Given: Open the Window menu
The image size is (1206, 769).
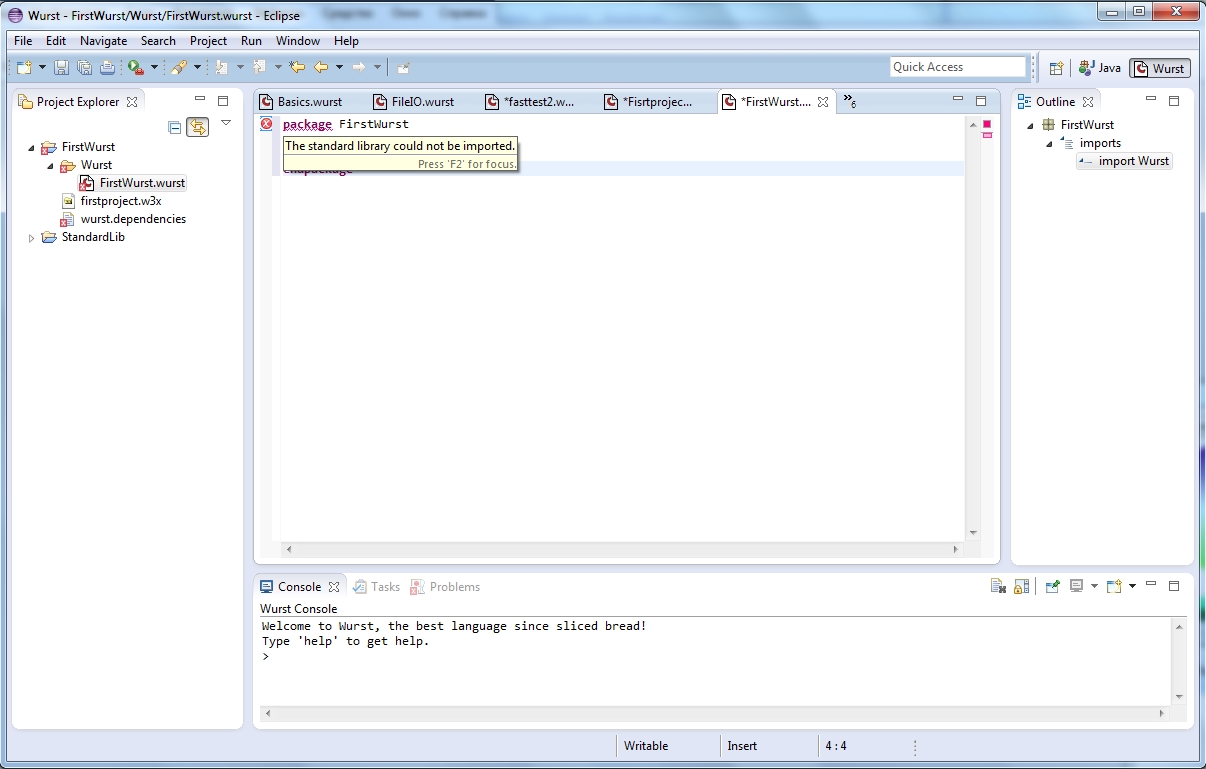Looking at the screenshot, I should [x=298, y=41].
